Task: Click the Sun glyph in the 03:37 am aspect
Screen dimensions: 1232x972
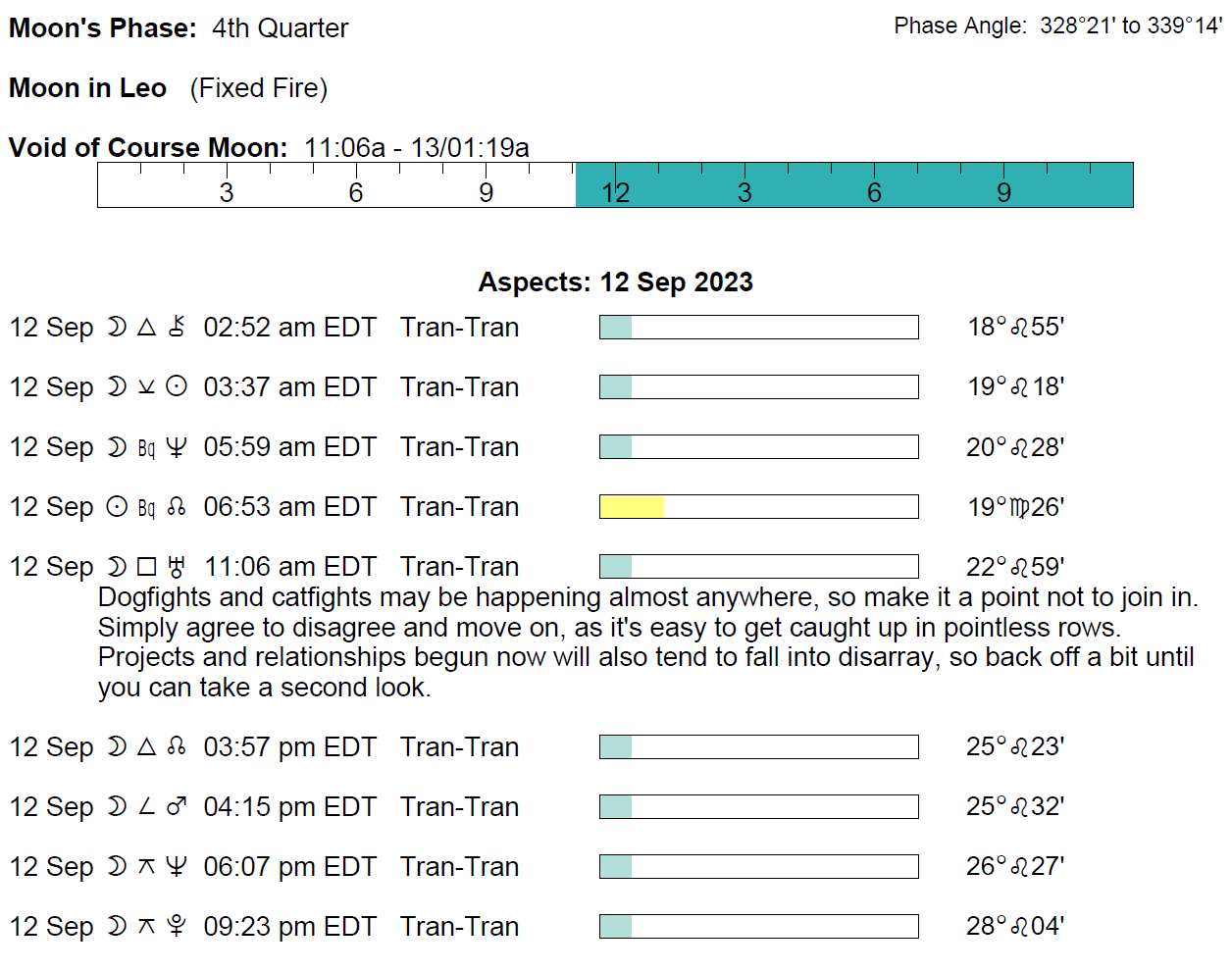Action: coord(177,386)
